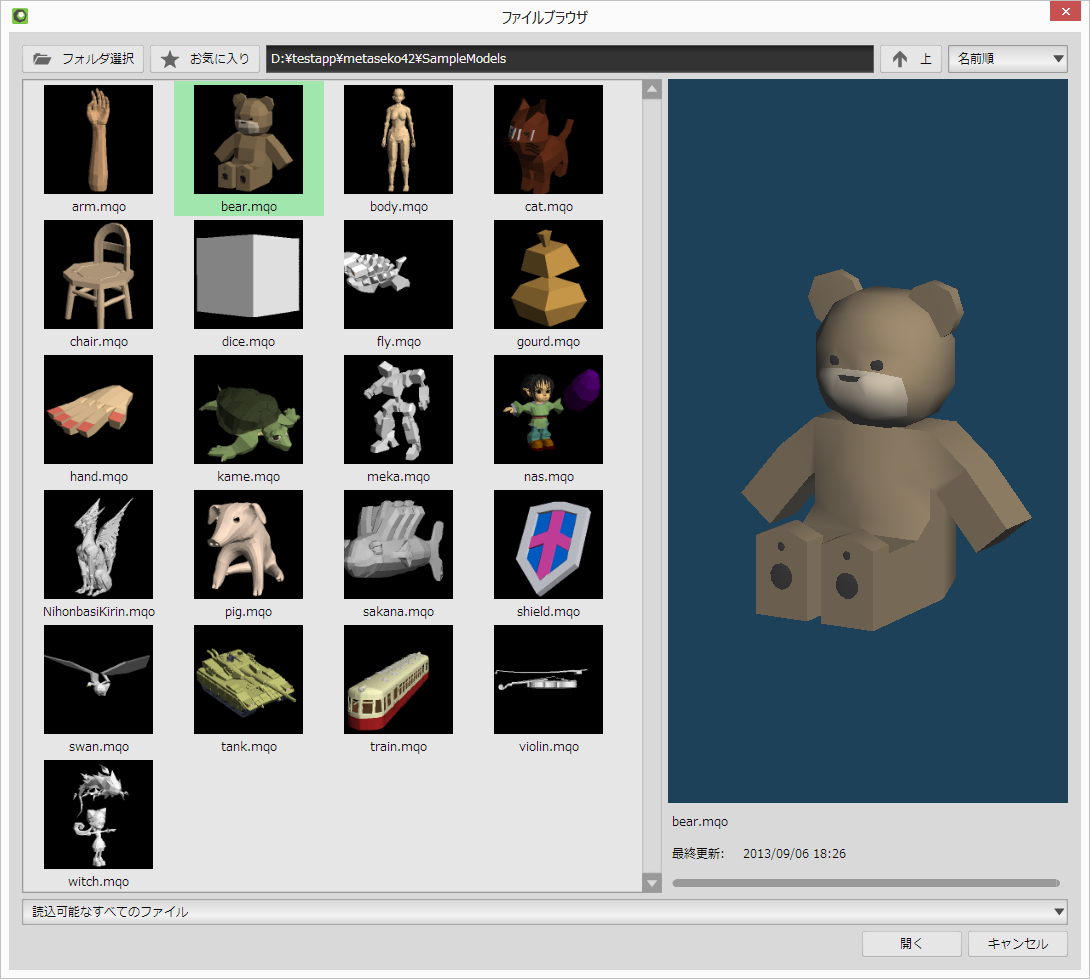
Task: Select the arm.mqo thumbnail
Action: click(x=99, y=140)
